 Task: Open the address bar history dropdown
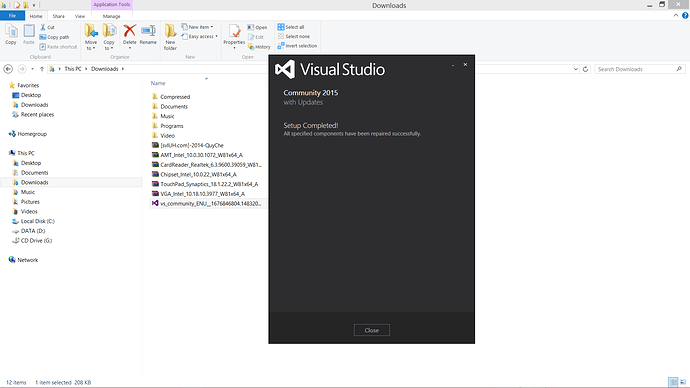576,69
